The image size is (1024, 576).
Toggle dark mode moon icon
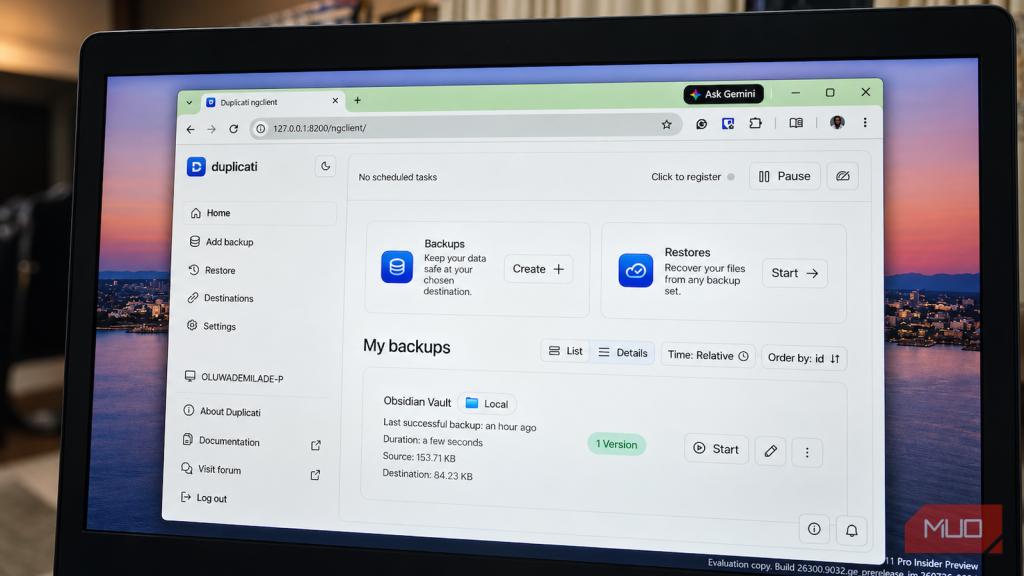click(325, 167)
